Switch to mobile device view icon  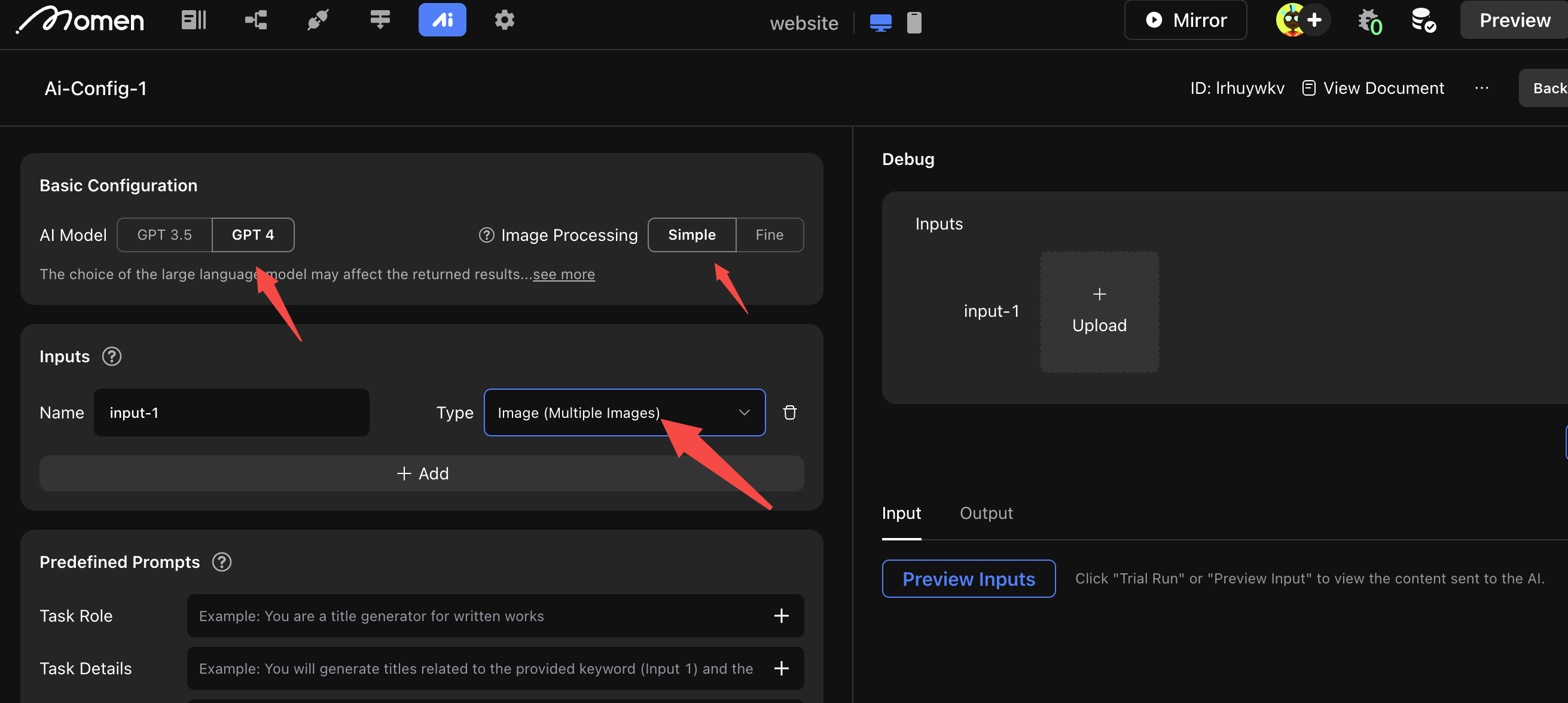pyautogui.click(x=914, y=23)
